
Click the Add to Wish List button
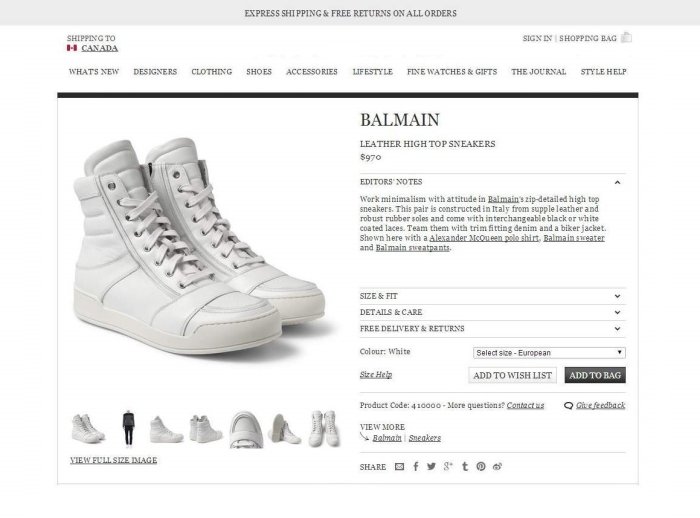pyautogui.click(x=513, y=375)
